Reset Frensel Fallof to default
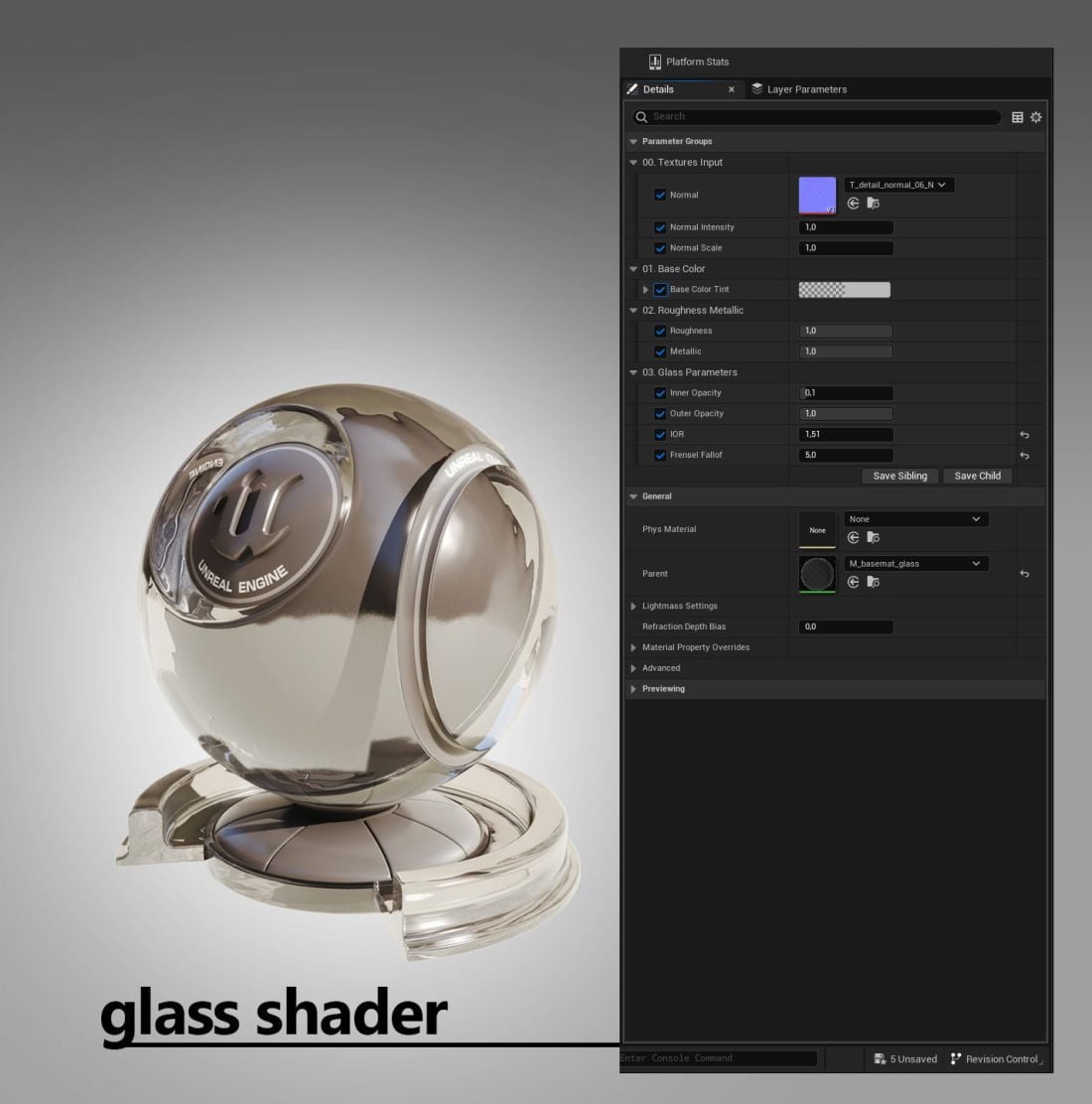 tap(1024, 456)
